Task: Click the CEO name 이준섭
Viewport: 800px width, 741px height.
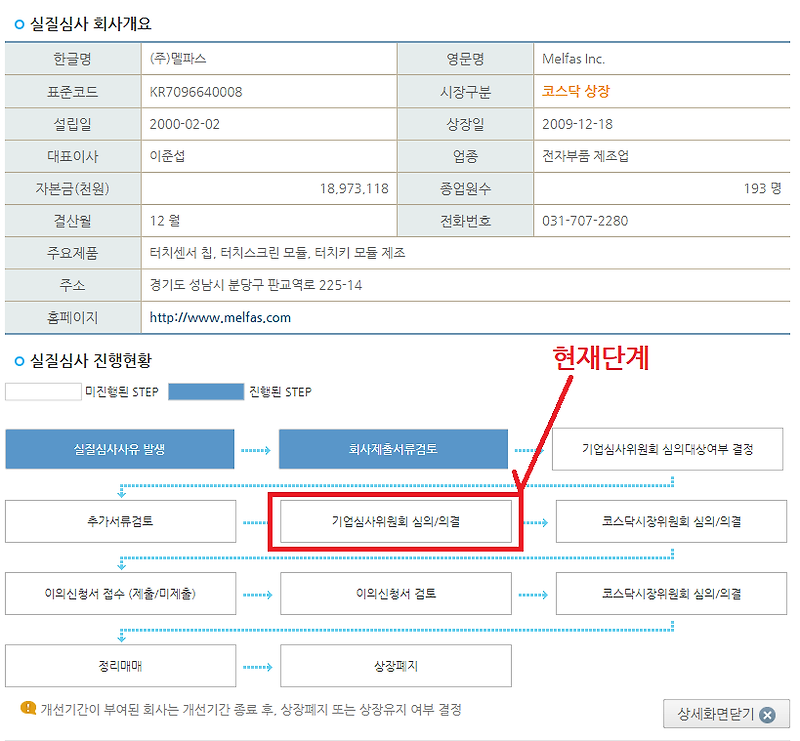Action: point(167,156)
